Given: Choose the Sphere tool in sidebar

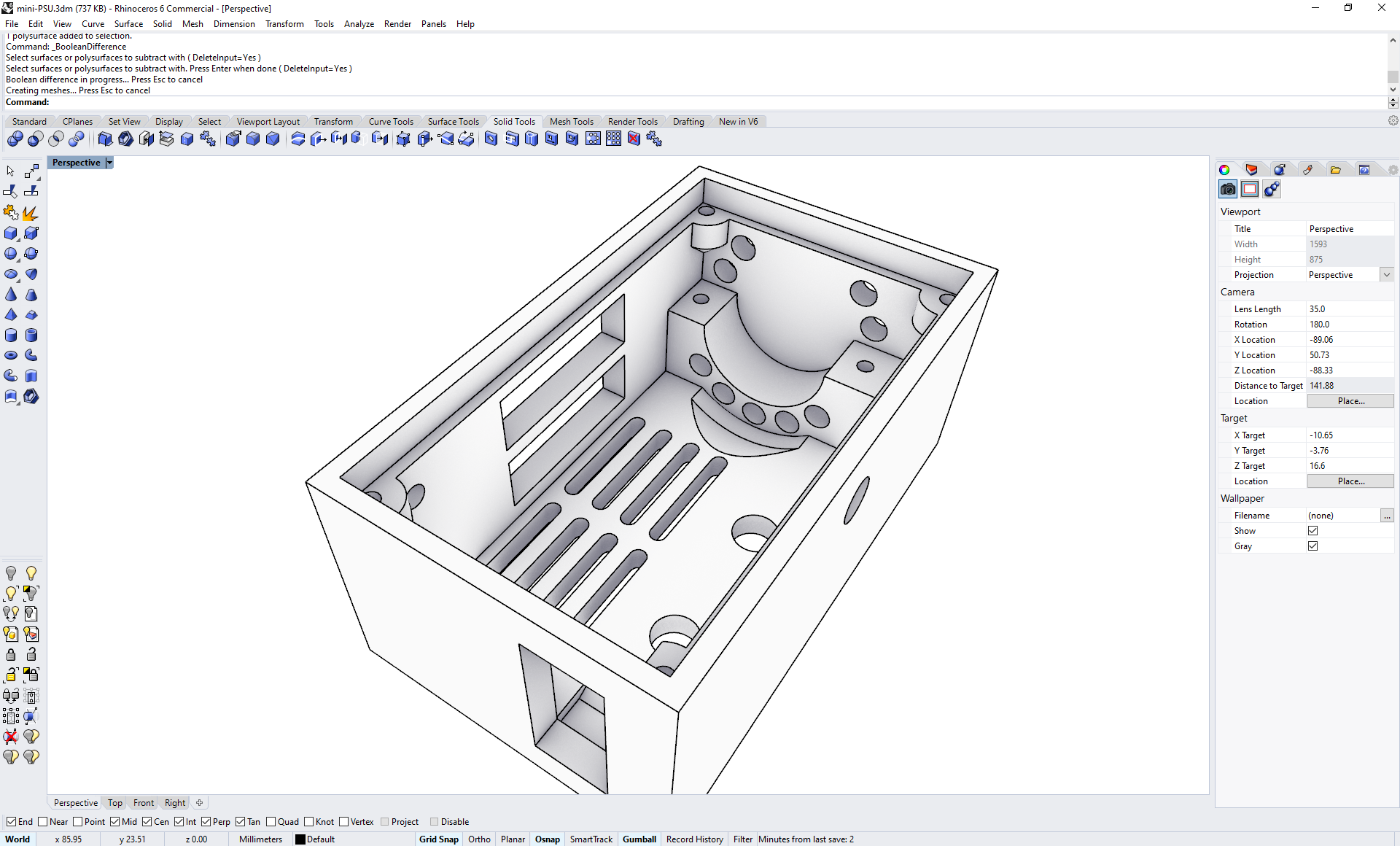Looking at the screenshot, I should (x=11, y=254).
